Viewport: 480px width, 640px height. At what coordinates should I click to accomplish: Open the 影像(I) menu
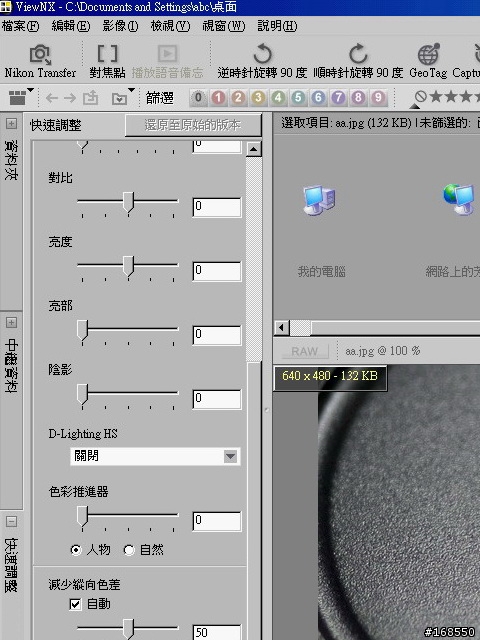point(120,26)
